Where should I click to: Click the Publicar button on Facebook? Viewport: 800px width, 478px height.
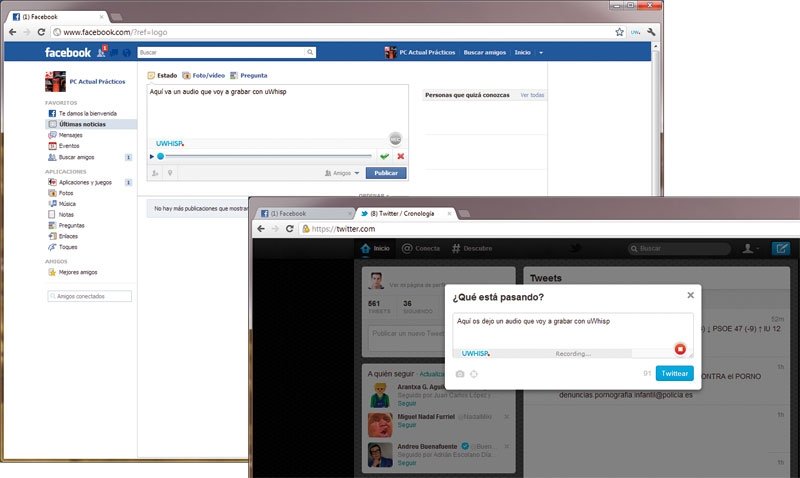pyautogui.click(x=386, y=173)
